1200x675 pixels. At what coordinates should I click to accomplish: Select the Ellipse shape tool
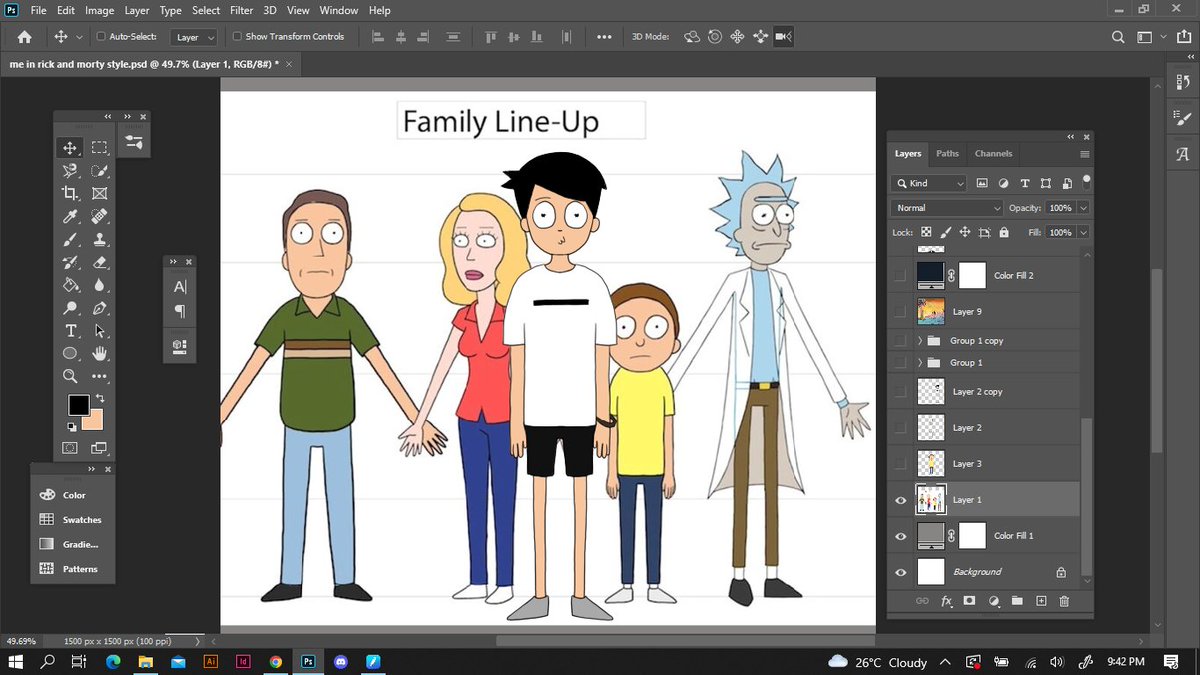click(70, 354)
